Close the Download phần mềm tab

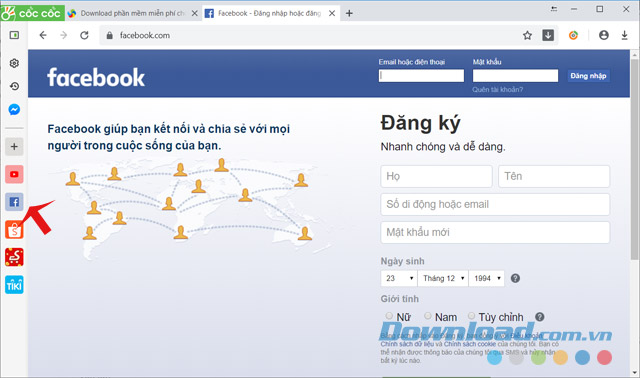[x=195, y=13]
